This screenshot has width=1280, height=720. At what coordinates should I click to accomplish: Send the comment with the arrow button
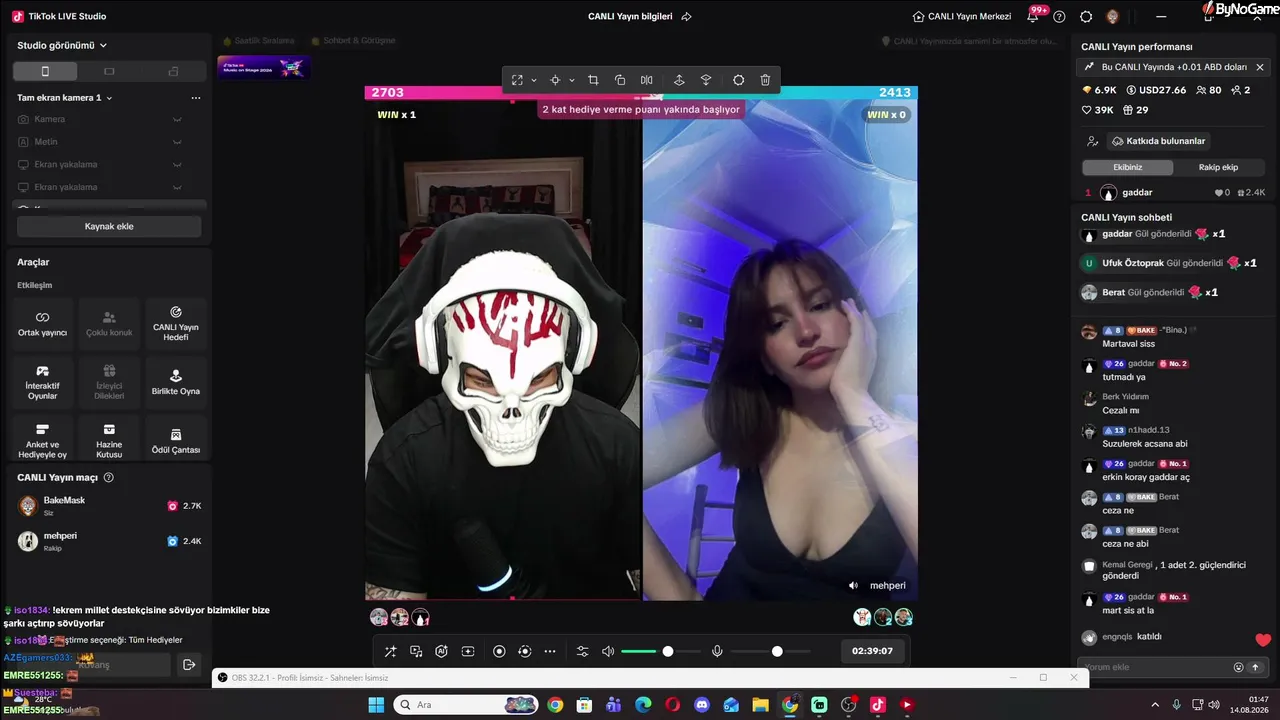(1256, 667)
